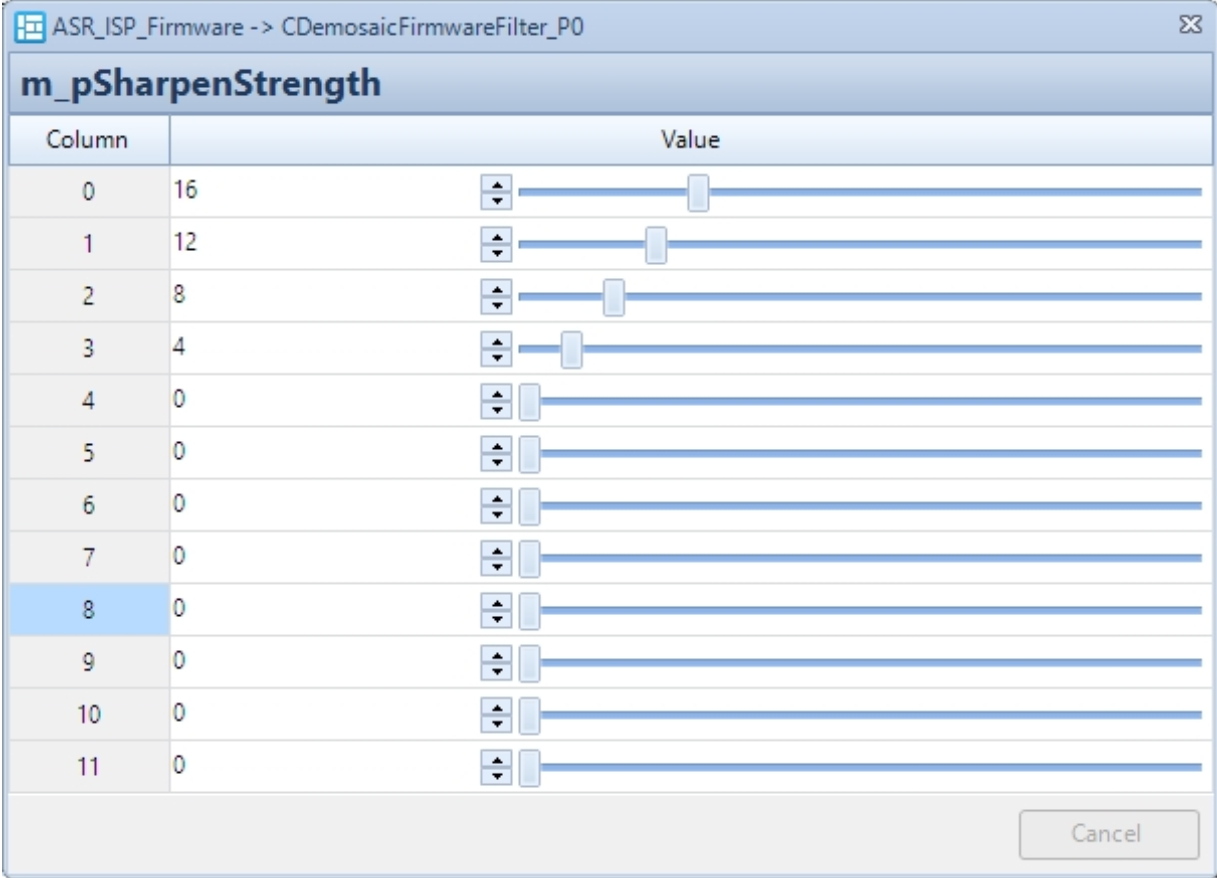
Task: Click the Cancel button
Action: [x=1108, y=832]
